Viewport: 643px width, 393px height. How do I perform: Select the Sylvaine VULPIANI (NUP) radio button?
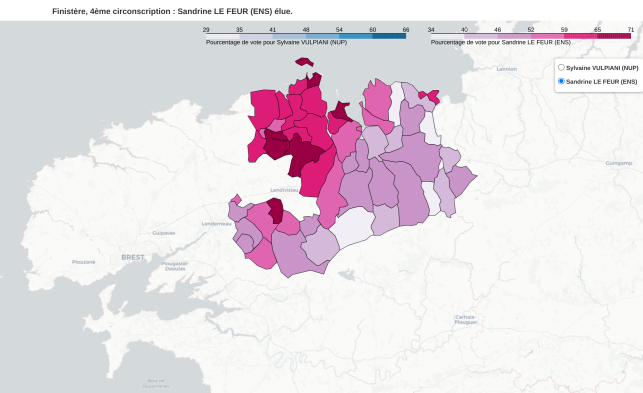coord(561,68)
